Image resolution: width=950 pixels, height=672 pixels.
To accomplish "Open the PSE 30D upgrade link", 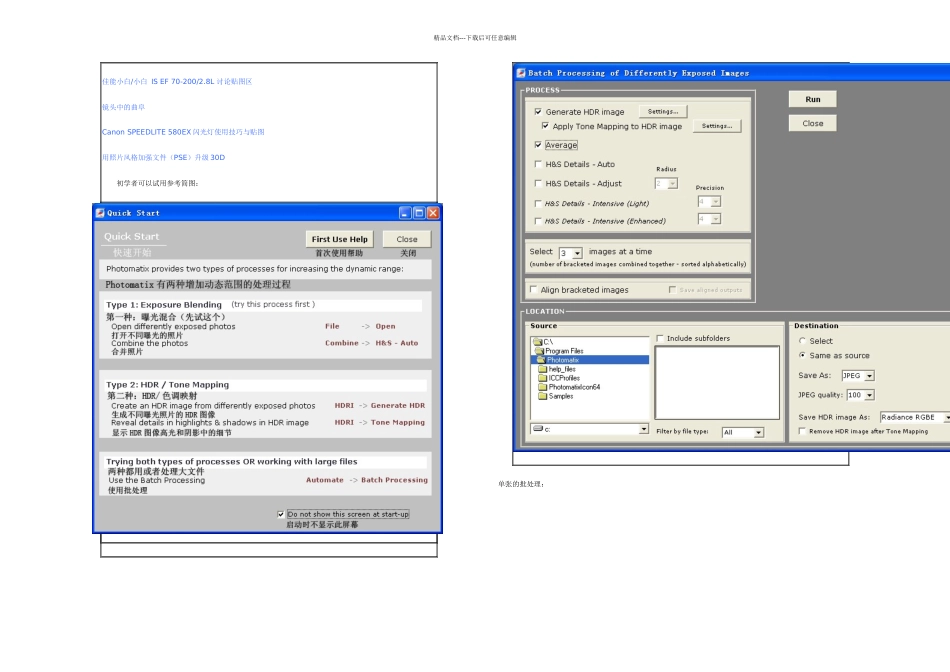I will pos(164,157).
